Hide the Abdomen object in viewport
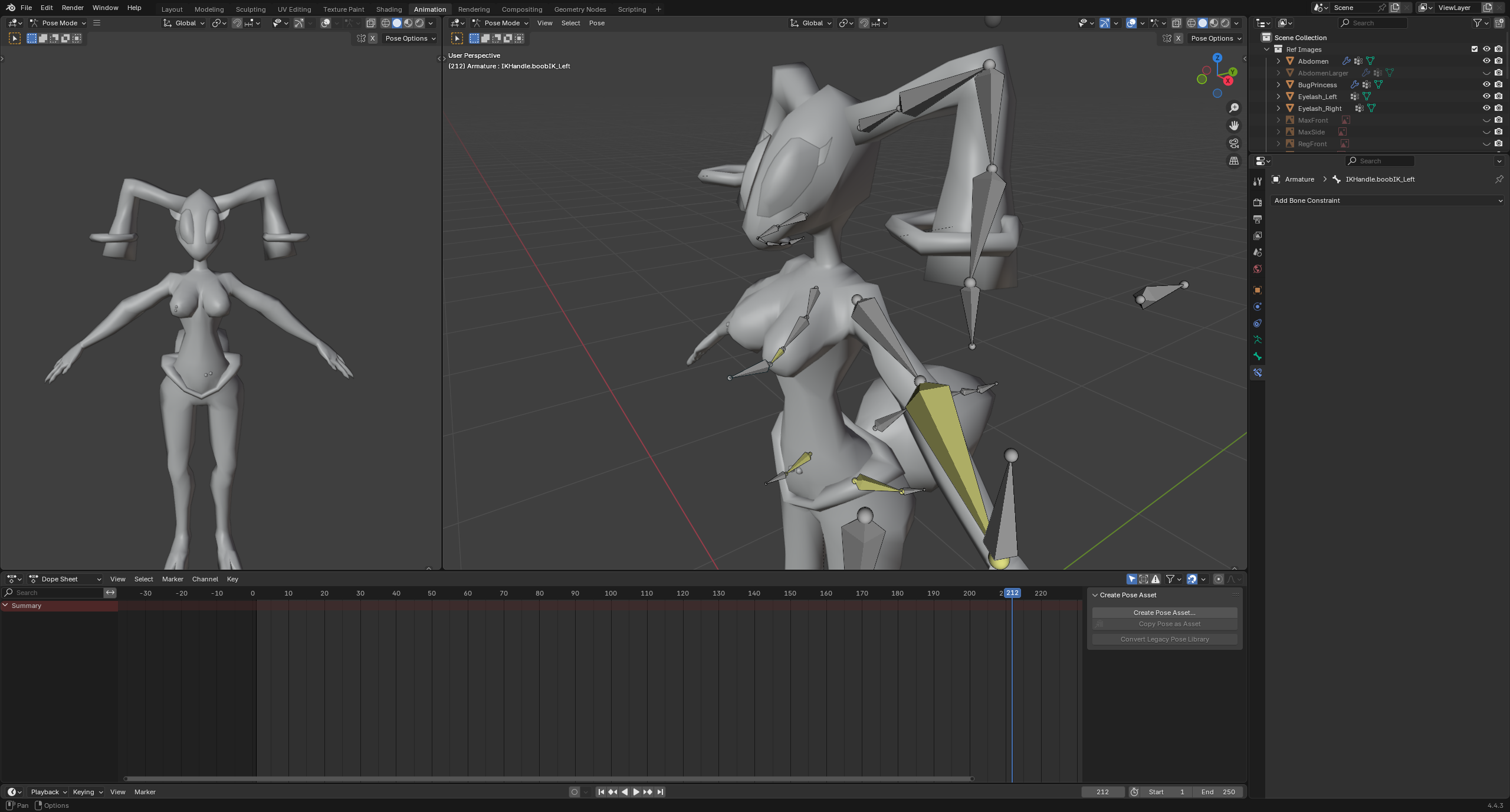The height and width of the screenshot is (812, 1510). coord(1486,61)
